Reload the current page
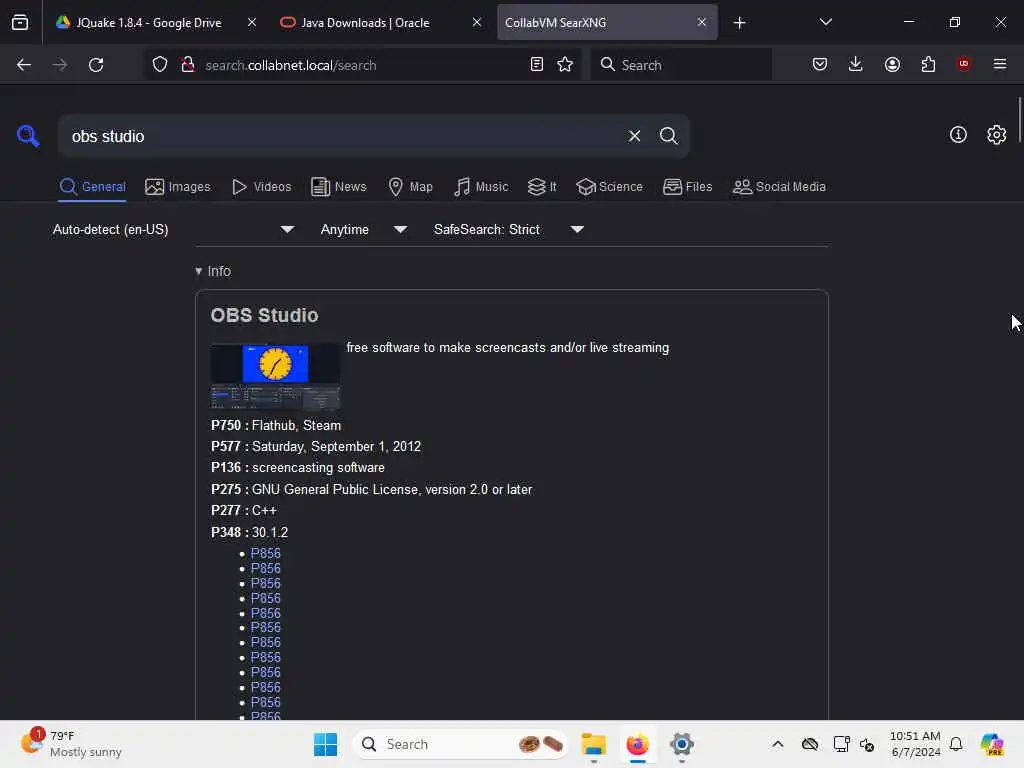The height and width of the screenshot is (768, 1024). click(x=96, y=65)
